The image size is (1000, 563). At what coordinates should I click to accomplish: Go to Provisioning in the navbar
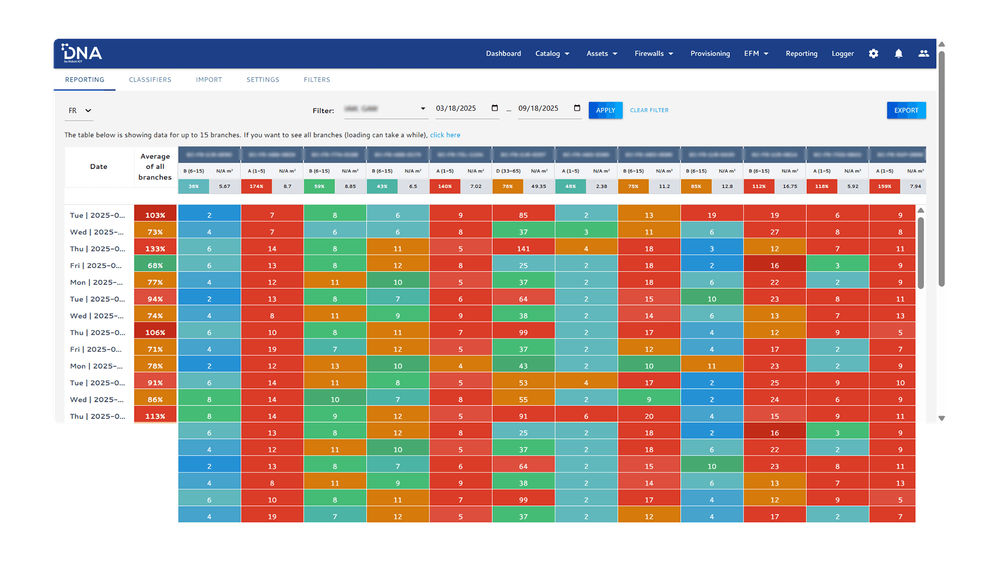(x=710, y=54)
